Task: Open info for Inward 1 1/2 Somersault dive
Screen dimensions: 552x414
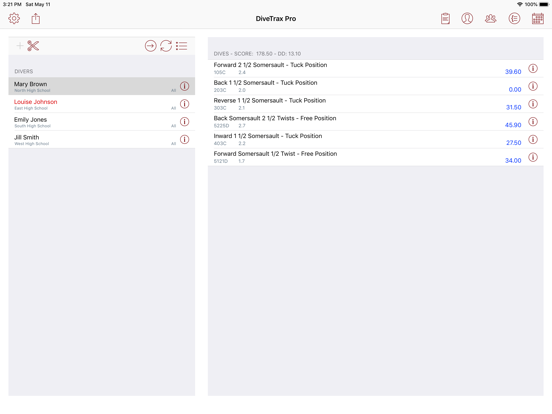Action: point(533,139)
